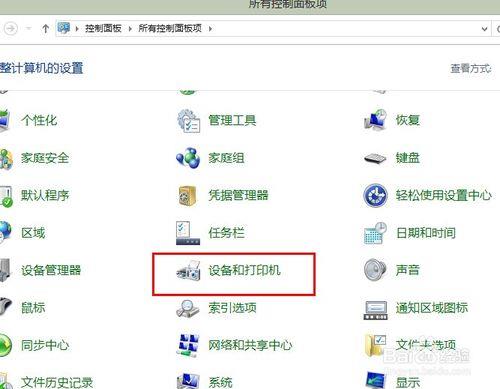
Task: Click the 索引选项 magnifier icon
Action: coord(188,308)
